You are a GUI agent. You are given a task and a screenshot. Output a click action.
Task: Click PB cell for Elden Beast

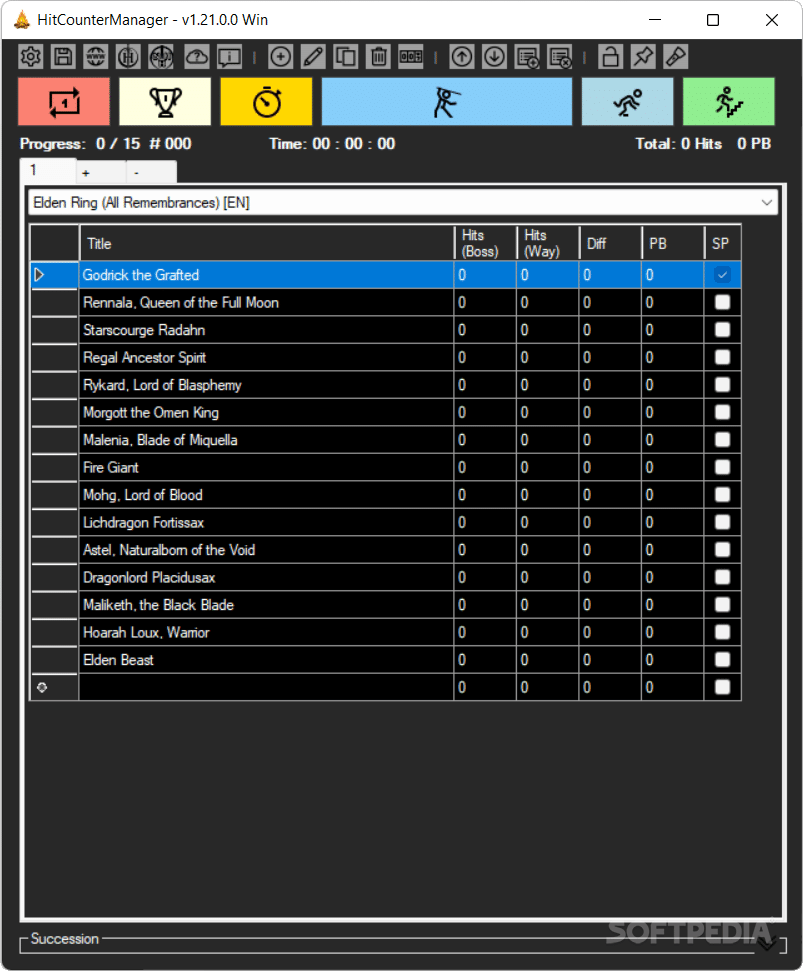click(x=673, y=660)
